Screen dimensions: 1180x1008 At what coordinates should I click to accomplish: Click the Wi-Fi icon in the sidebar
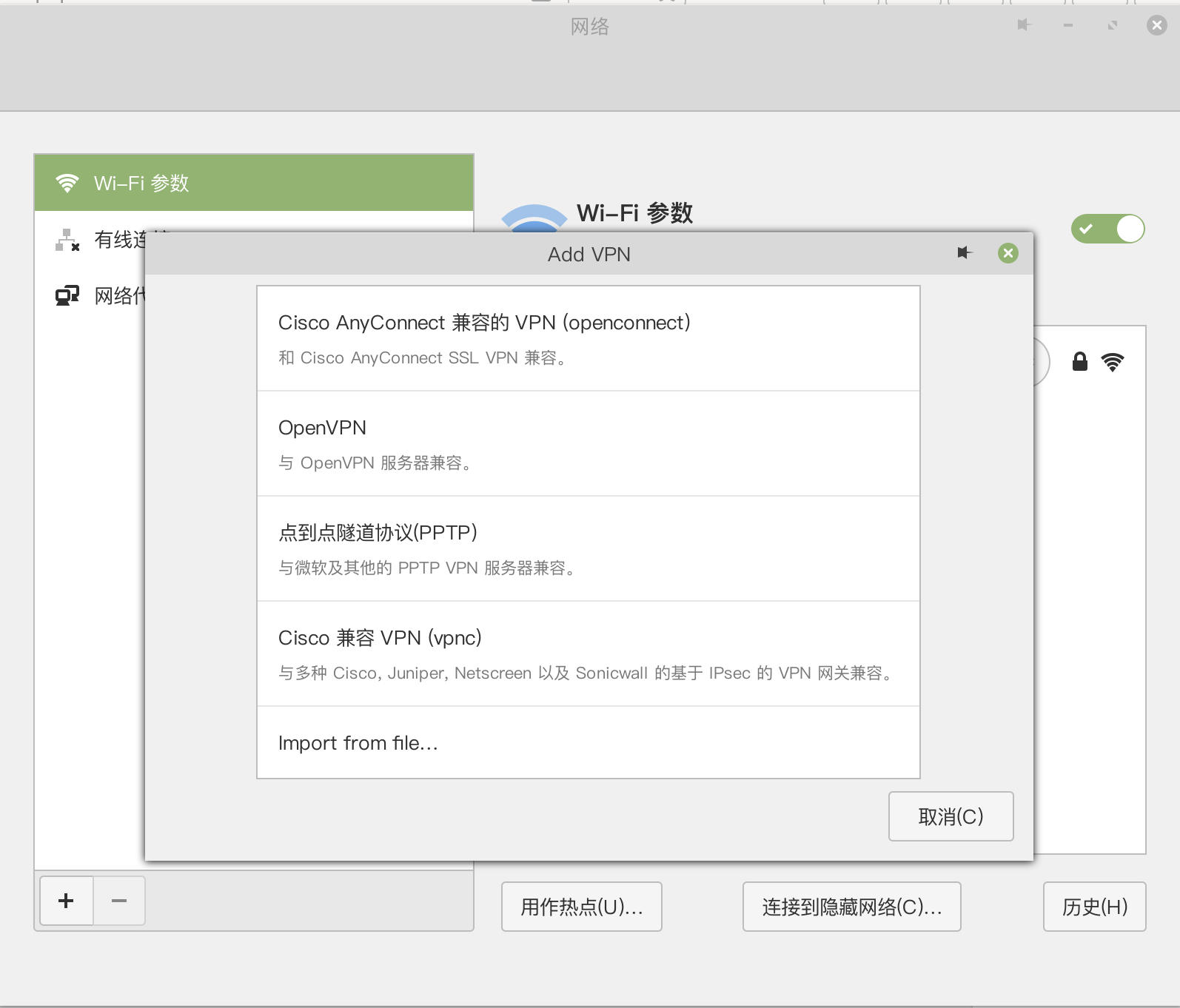click(67, 183)
